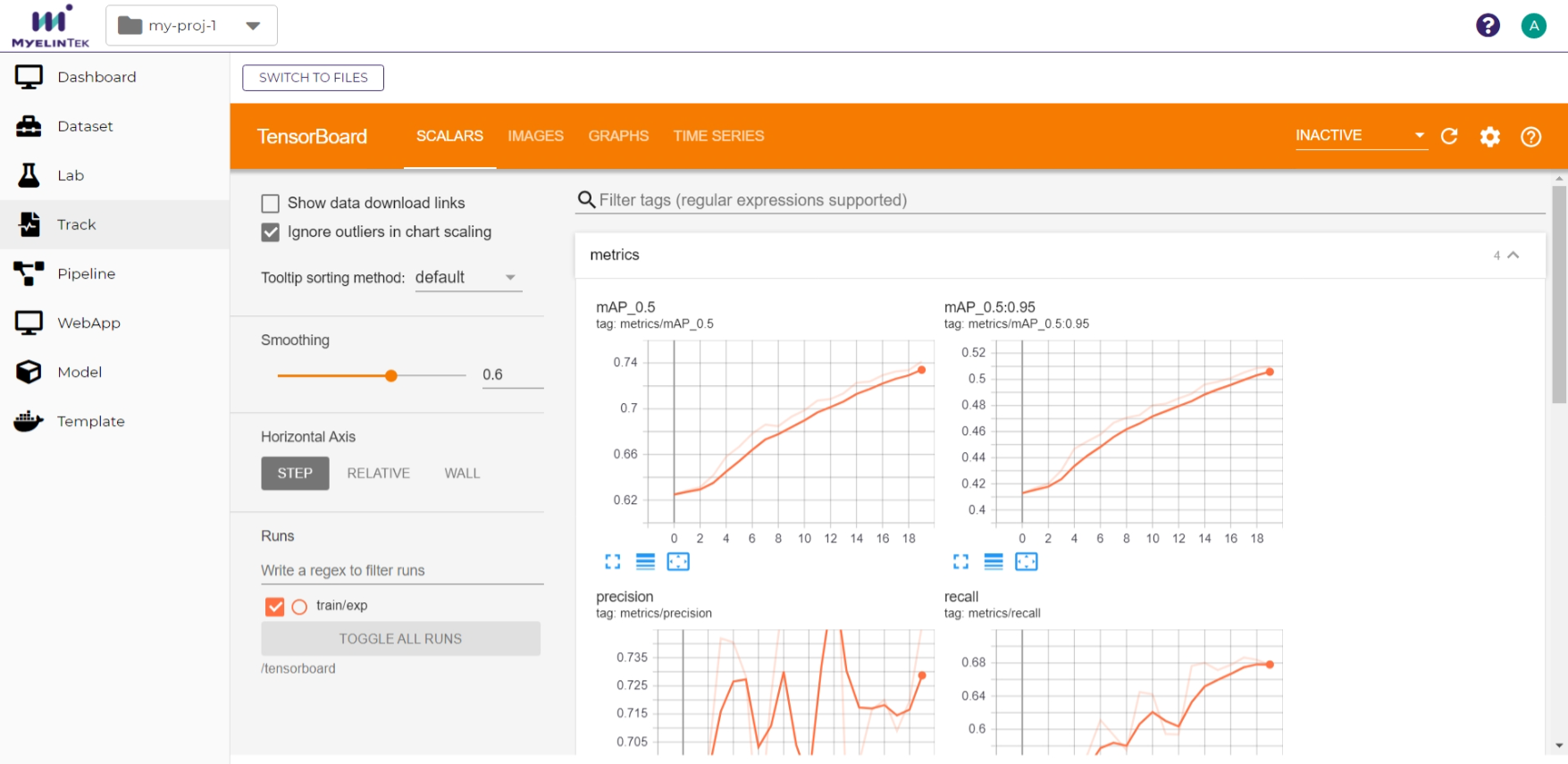Select WALL horizontal axis

(462, 473)
